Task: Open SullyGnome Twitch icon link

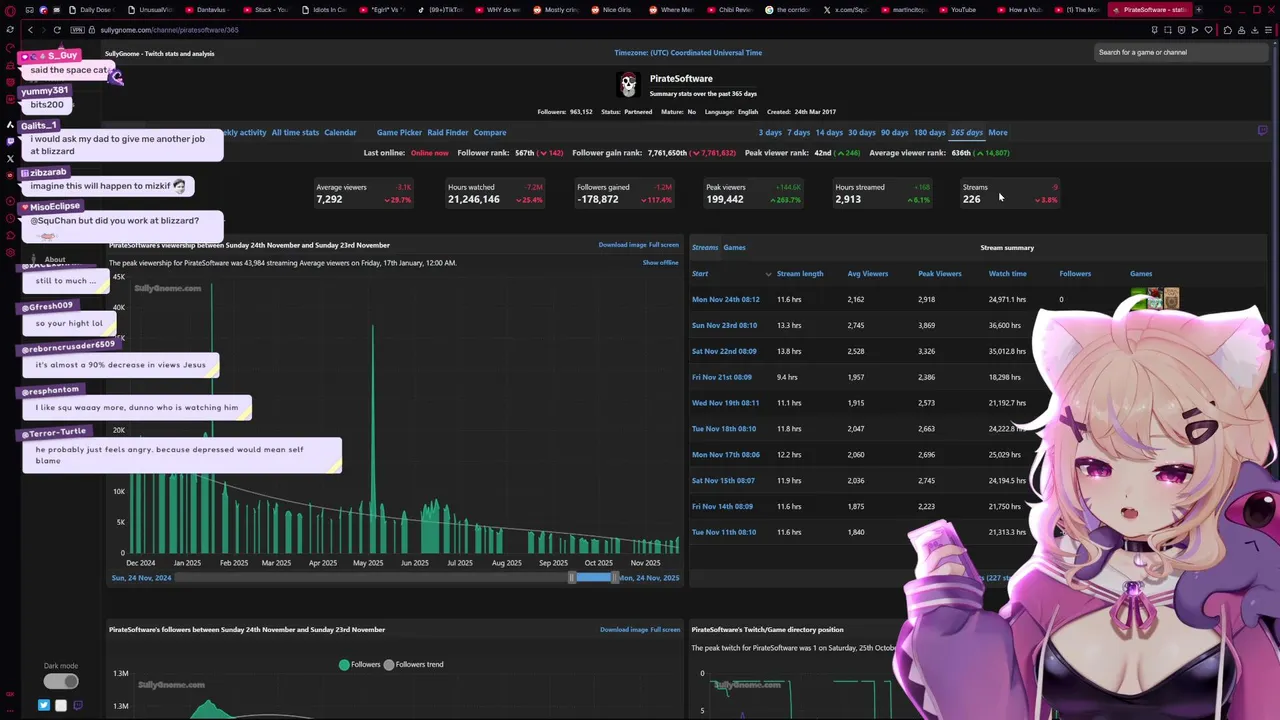Action: click(78, 705)
